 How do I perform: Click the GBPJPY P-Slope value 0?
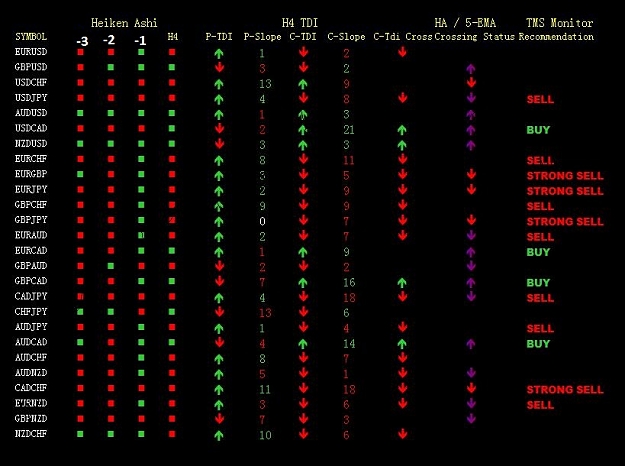(262, 221)
